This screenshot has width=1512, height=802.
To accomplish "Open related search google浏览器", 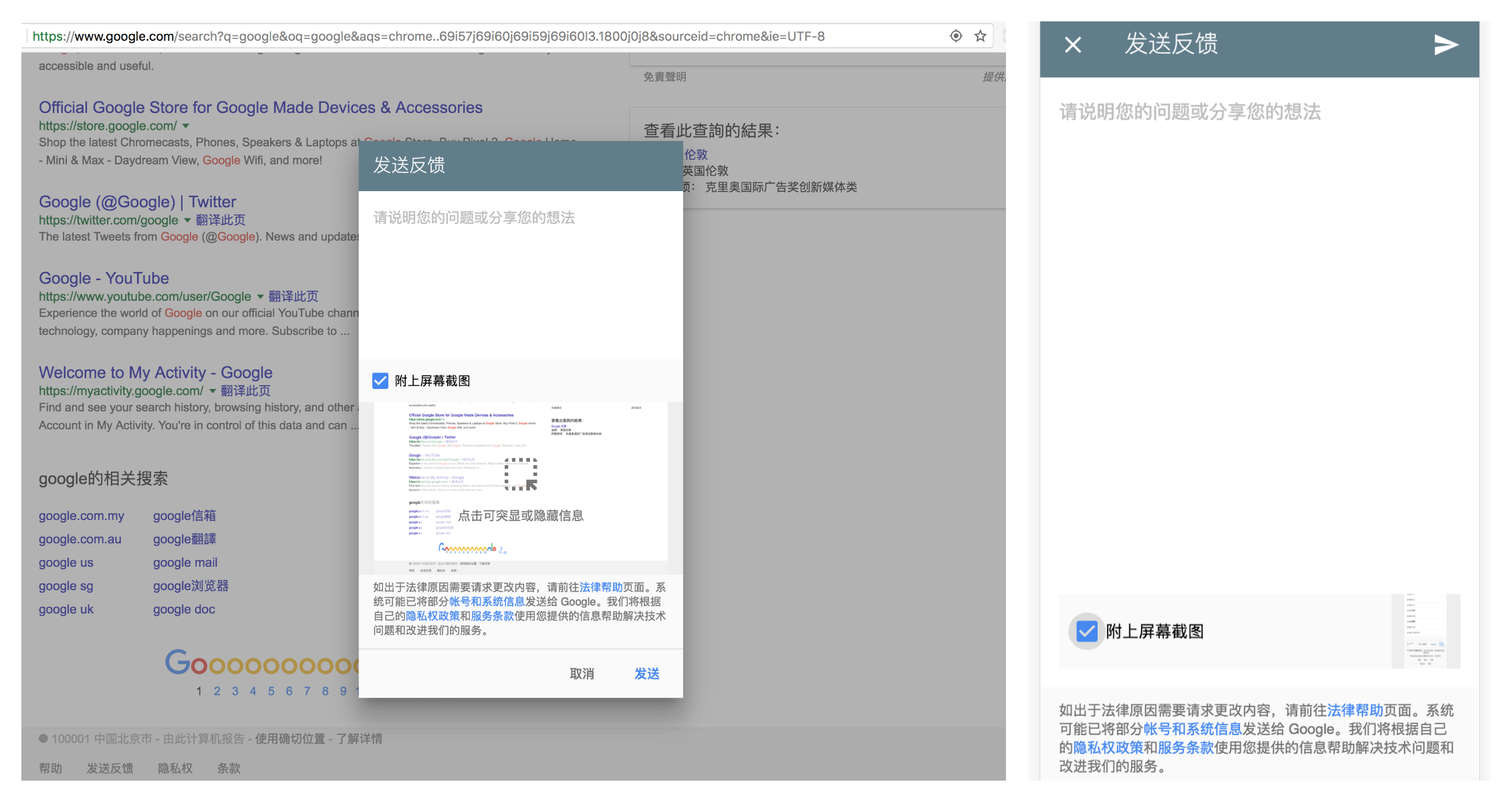I will click(191, 586).
